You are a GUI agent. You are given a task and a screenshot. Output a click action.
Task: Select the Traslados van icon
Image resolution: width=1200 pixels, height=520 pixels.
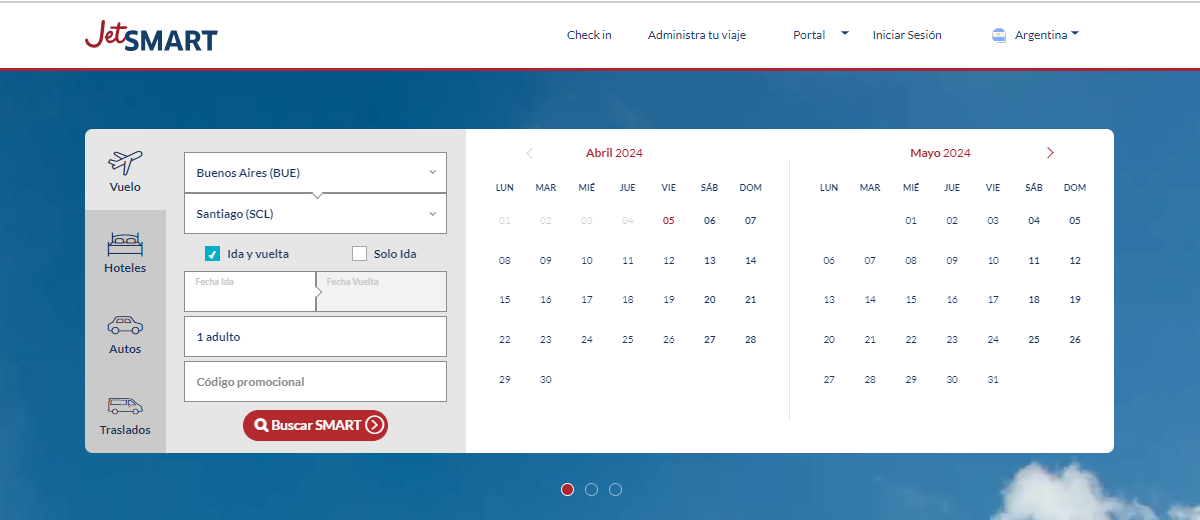pos(125,406)
